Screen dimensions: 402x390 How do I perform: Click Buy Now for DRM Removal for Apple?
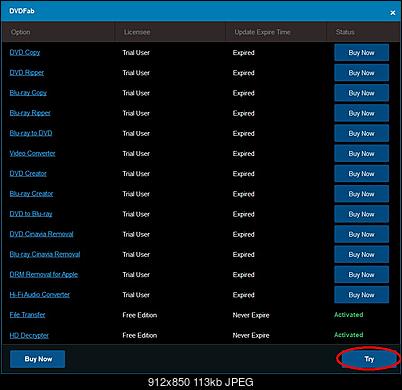click(x=361, y=275)
